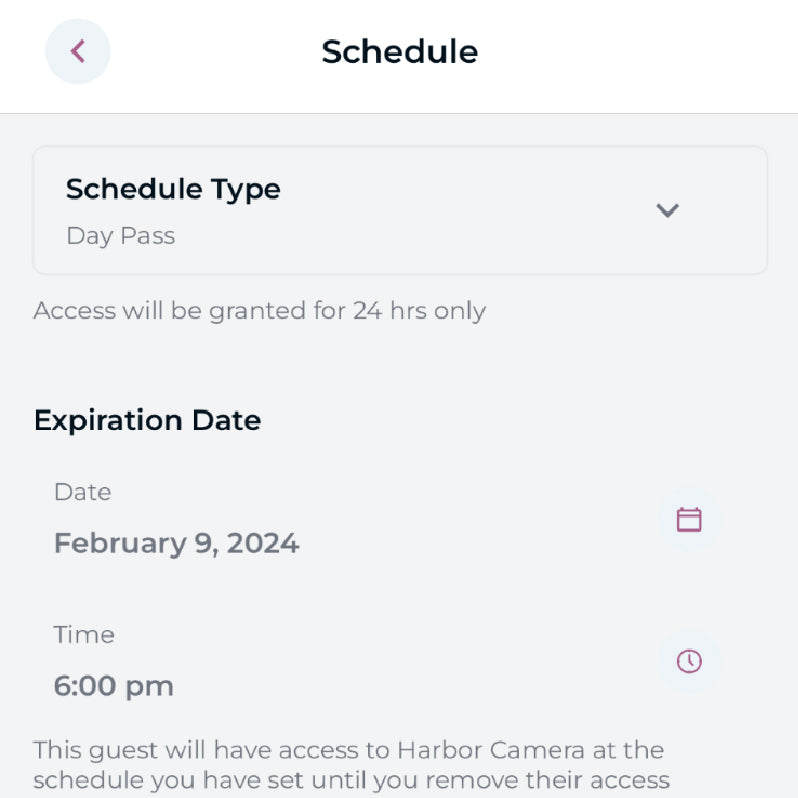The width and height of the screenshot is (798, 798).
Task: Click the Expiration Date heading
Action: click(x=147, y=420)
